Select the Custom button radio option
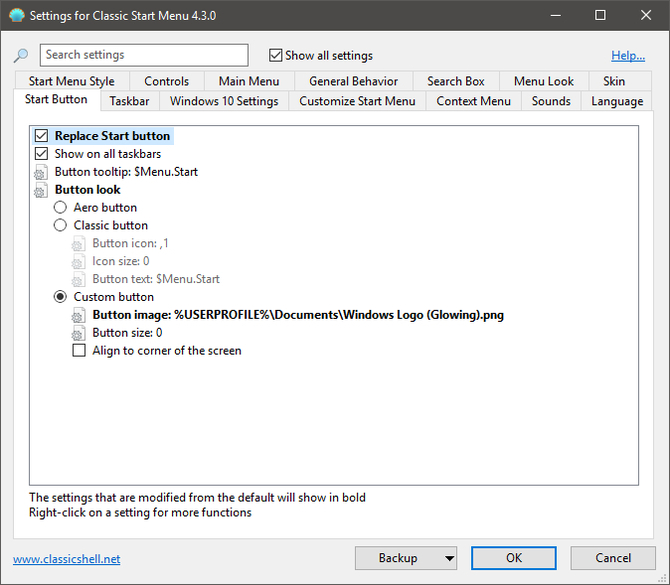Image resolution: width=670 pixels, height=585 pixels. pyautogui.click(x=60, y=297)
